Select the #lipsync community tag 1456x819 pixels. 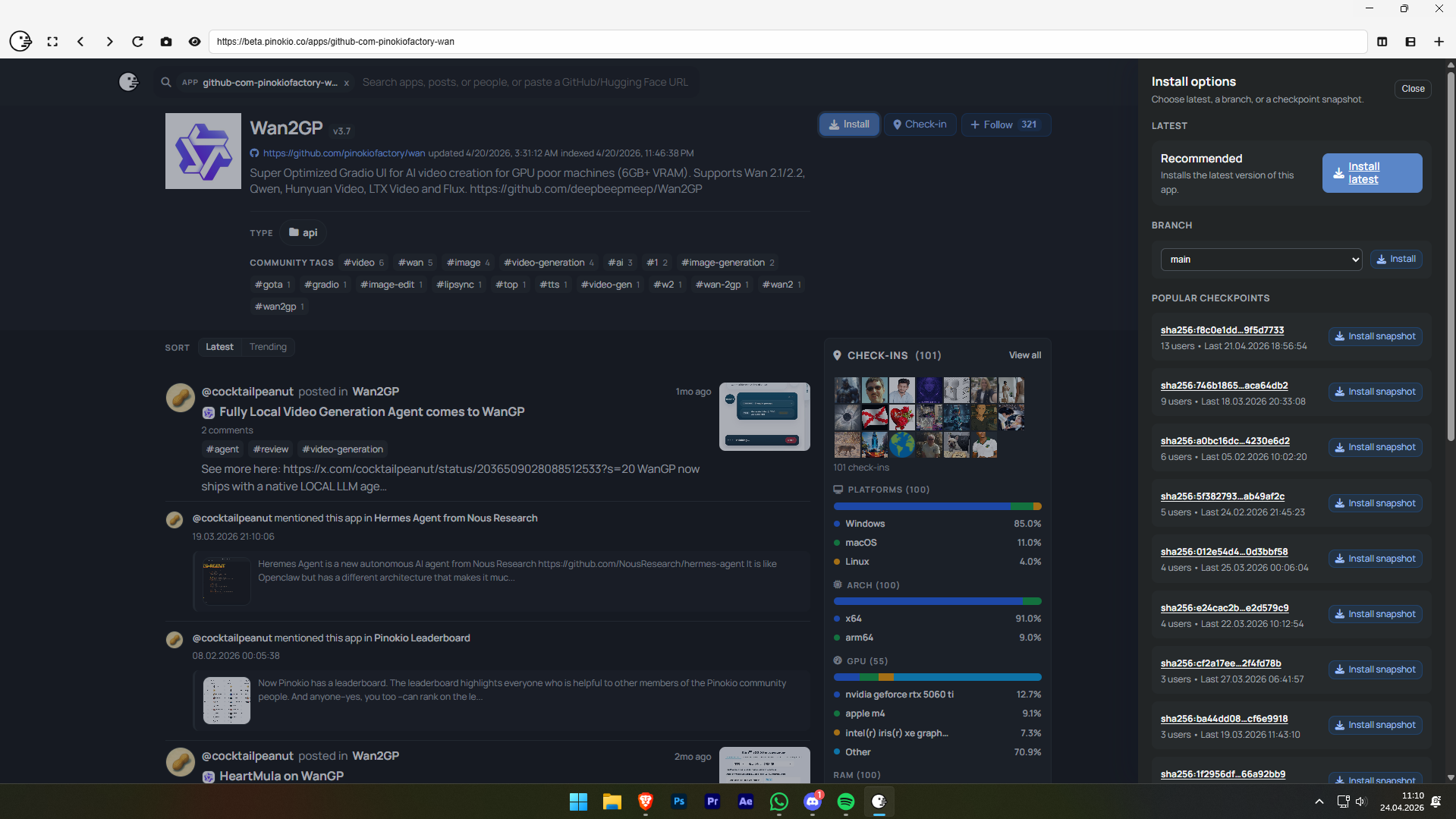point(459,285)
